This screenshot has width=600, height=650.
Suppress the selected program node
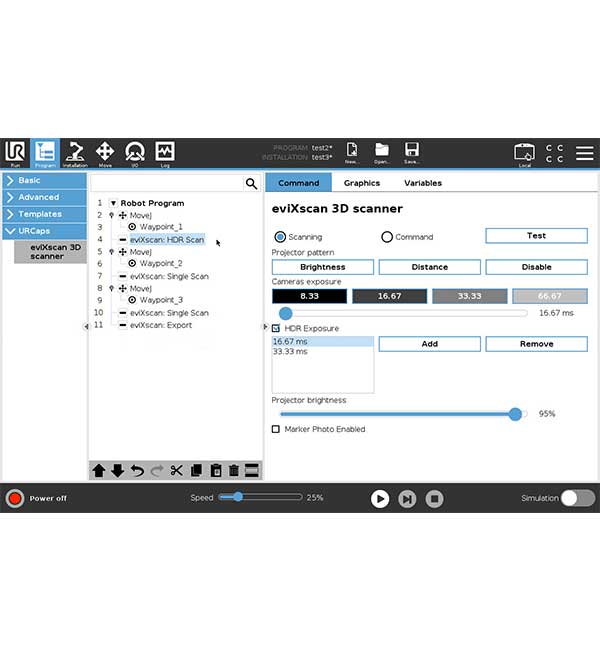click(252, 471)
